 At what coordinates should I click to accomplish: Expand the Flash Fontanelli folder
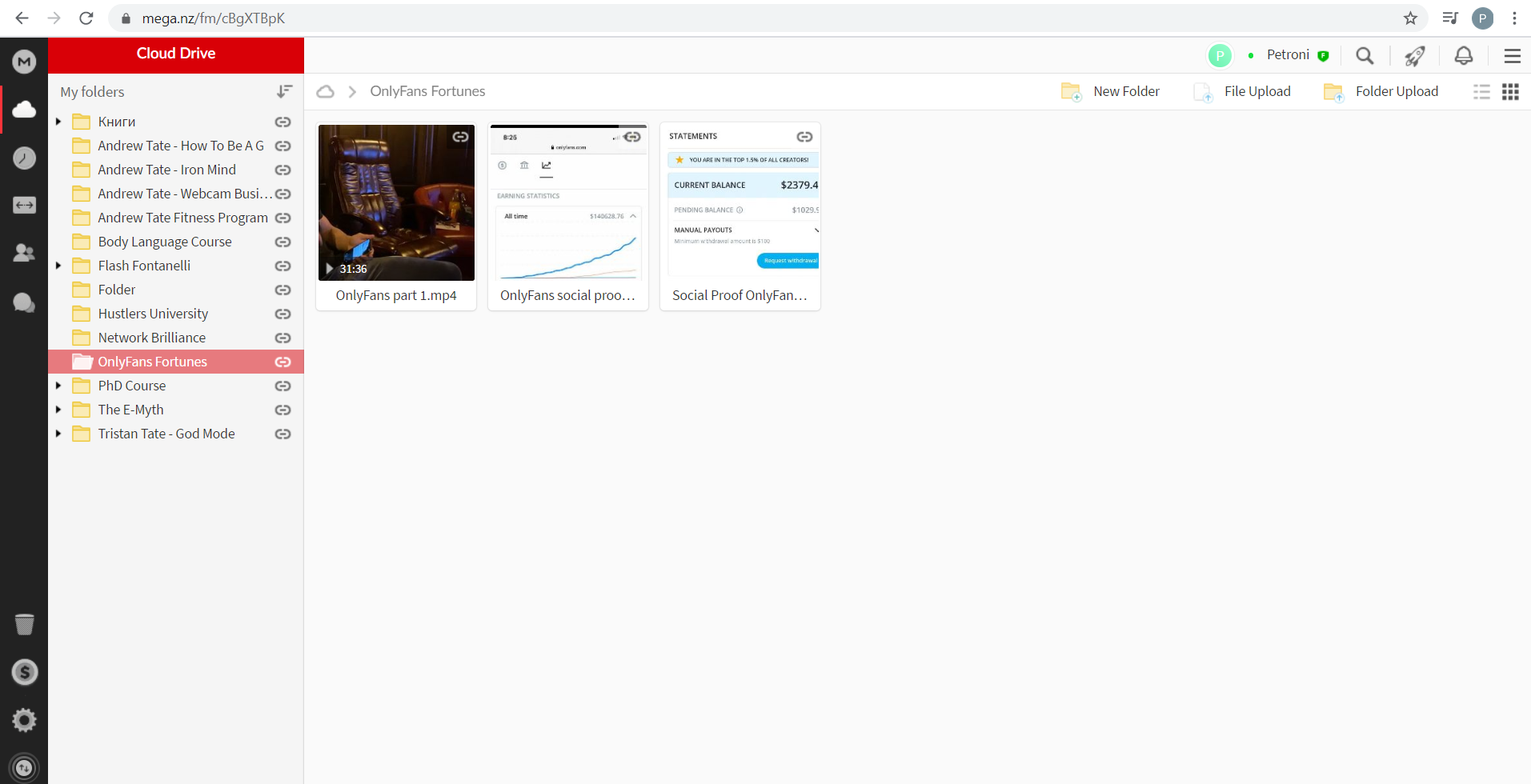pyautogui.click(x=58, y=266)
